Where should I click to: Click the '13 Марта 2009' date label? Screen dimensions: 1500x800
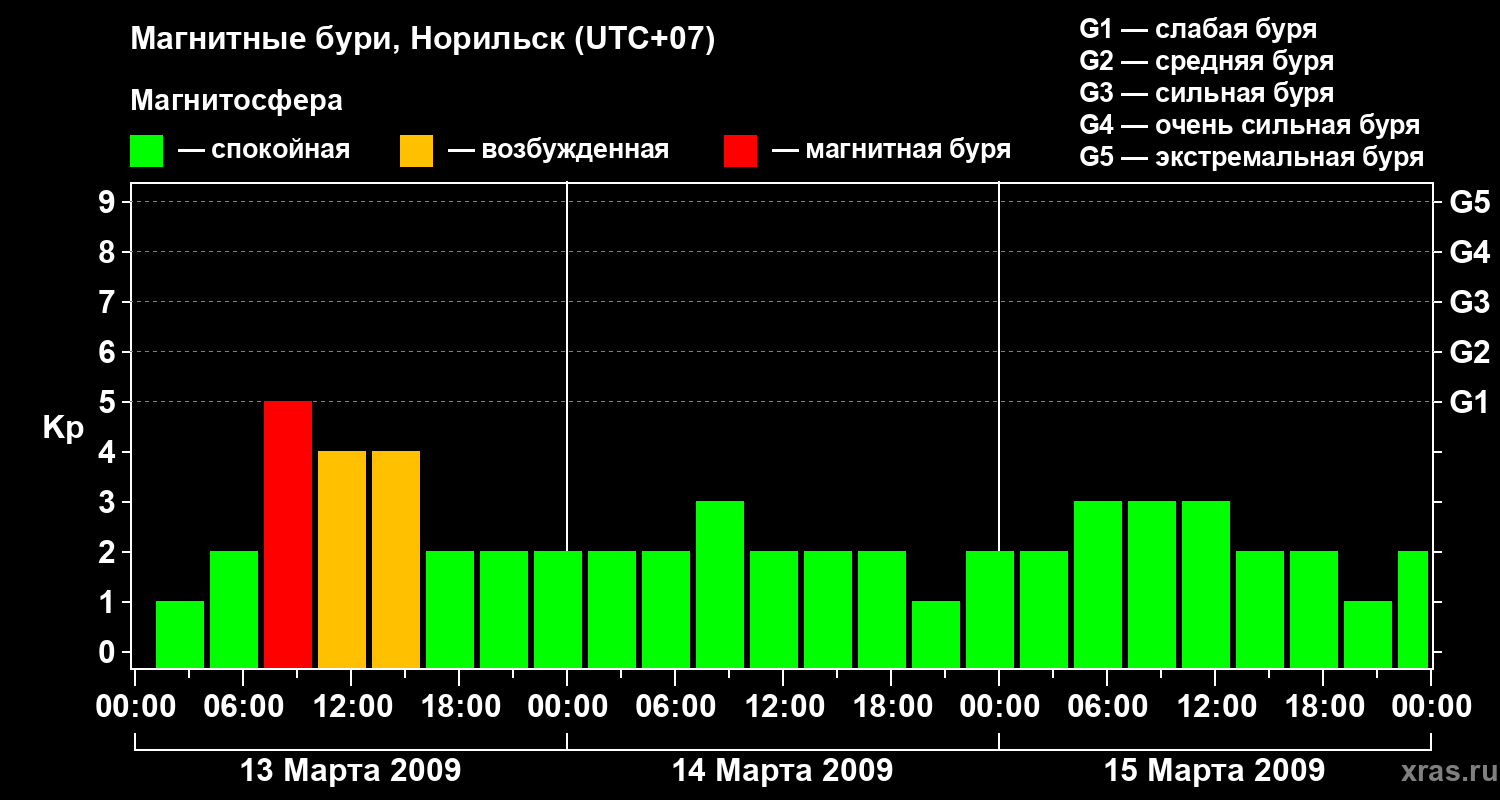pyautogui.click(x=351, y=771)
